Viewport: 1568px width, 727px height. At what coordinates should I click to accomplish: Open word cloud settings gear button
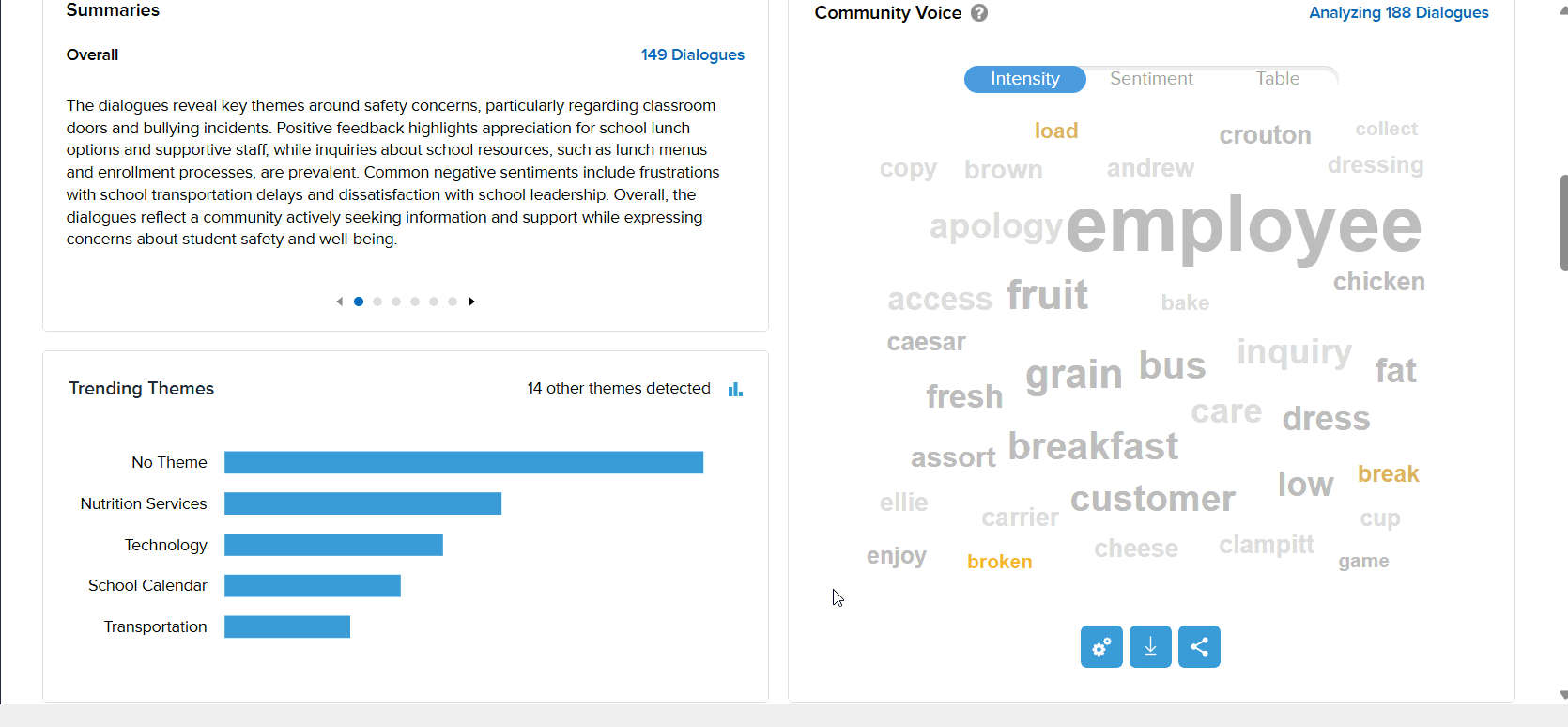1101,647
